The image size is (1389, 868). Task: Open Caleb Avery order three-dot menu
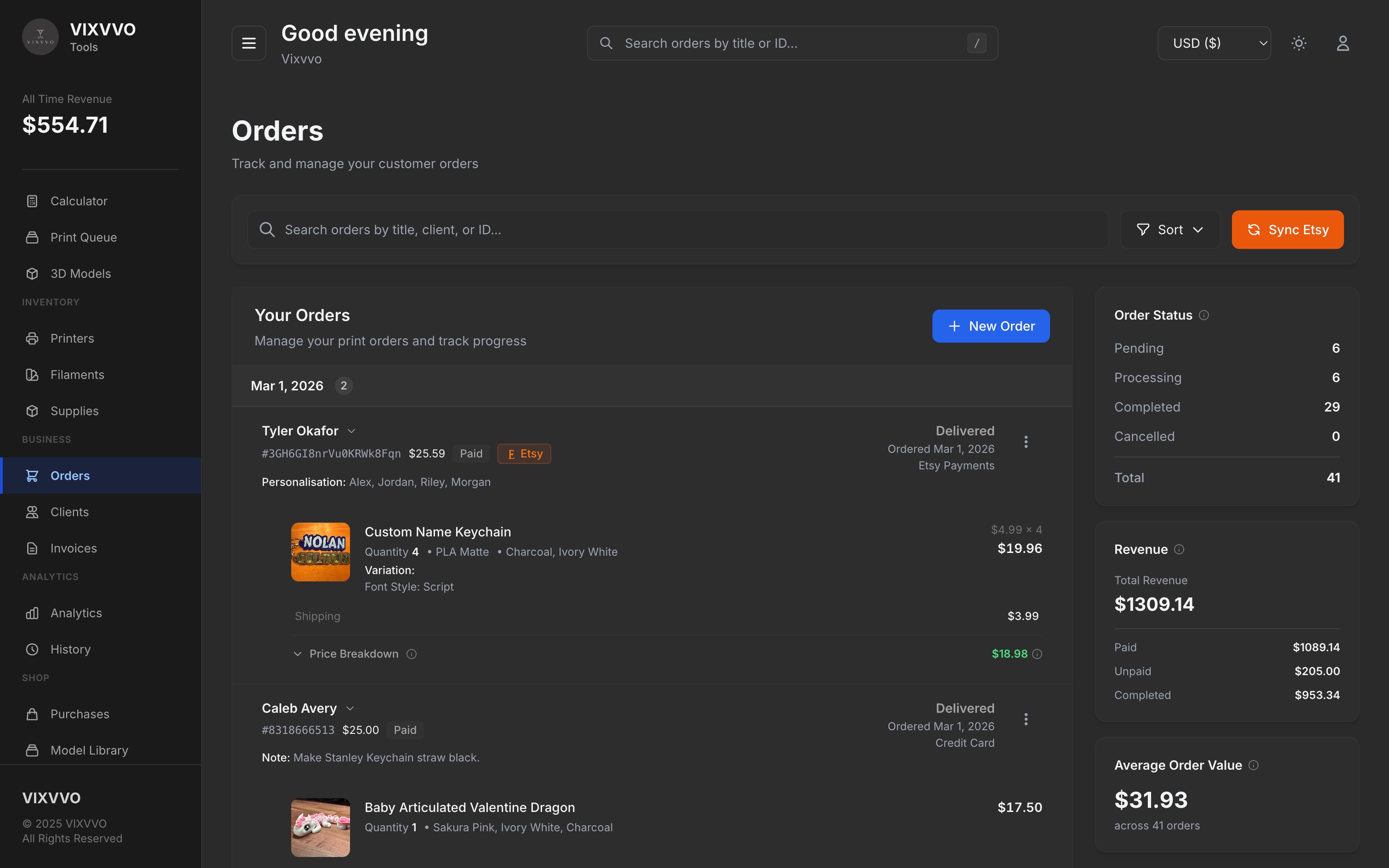point(1026,719)
